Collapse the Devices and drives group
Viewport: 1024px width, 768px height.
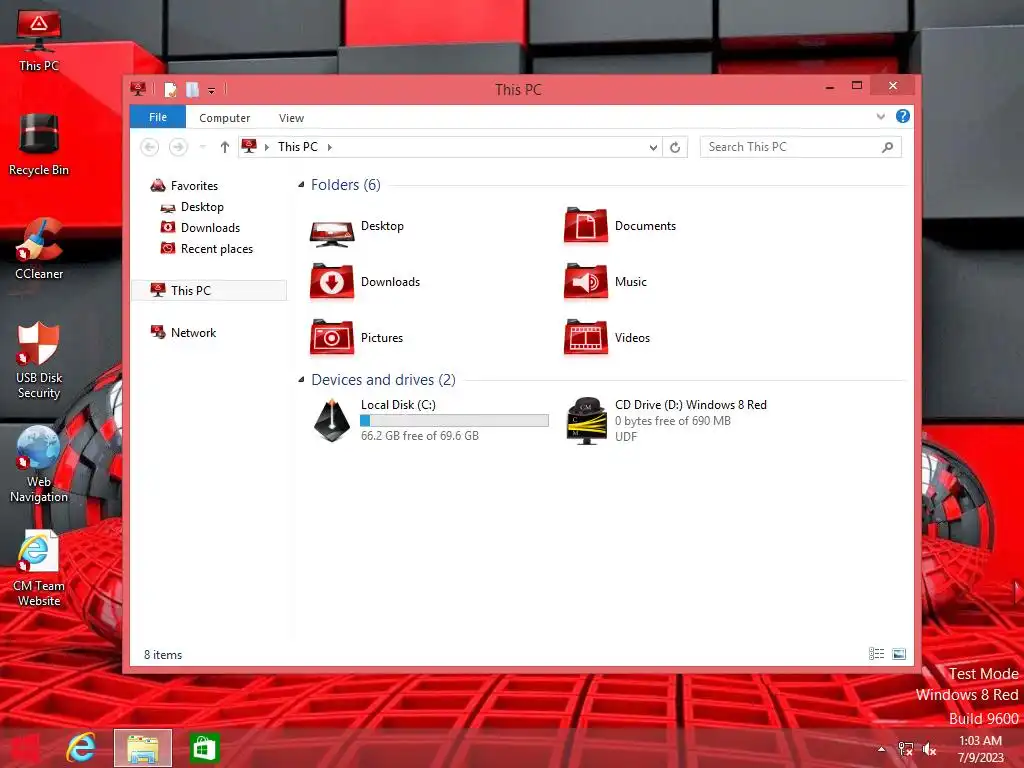tap(301, 379)
